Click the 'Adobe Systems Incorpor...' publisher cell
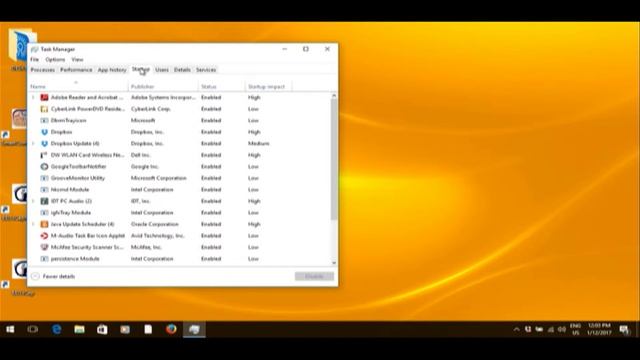The height and width of the screenshot is (360, 640). point(163,98)
